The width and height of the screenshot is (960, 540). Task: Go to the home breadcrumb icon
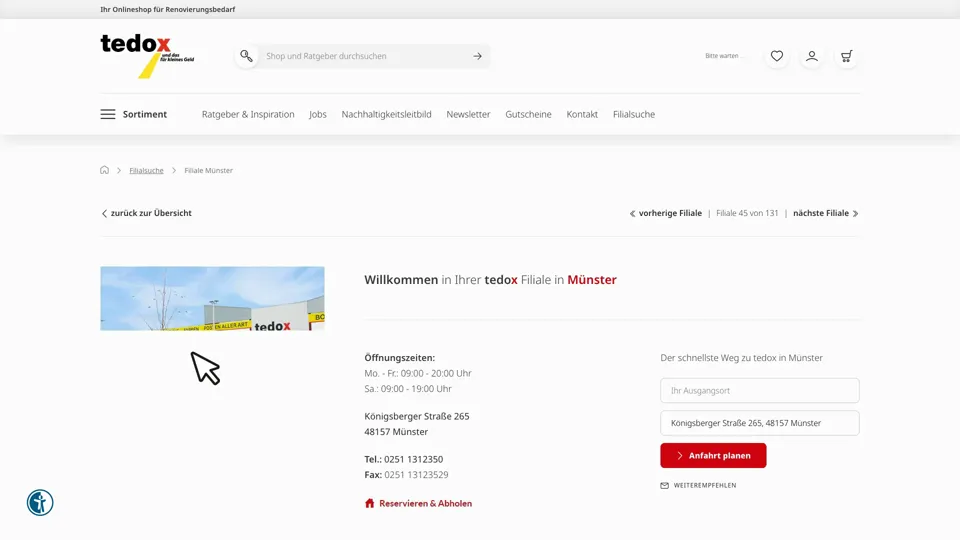coord(105,170)
